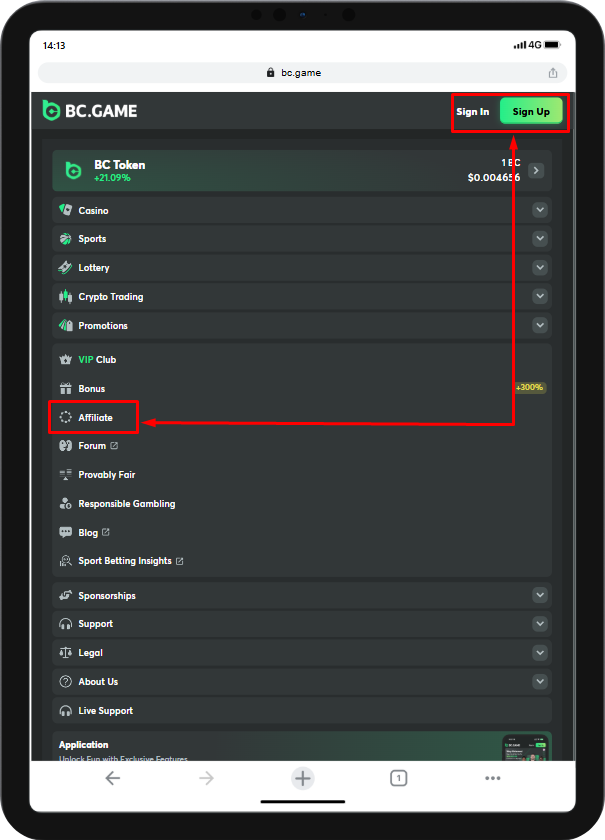The image size is (605, 840).
Task: Click the bc.game address bar
Action: 300,73
